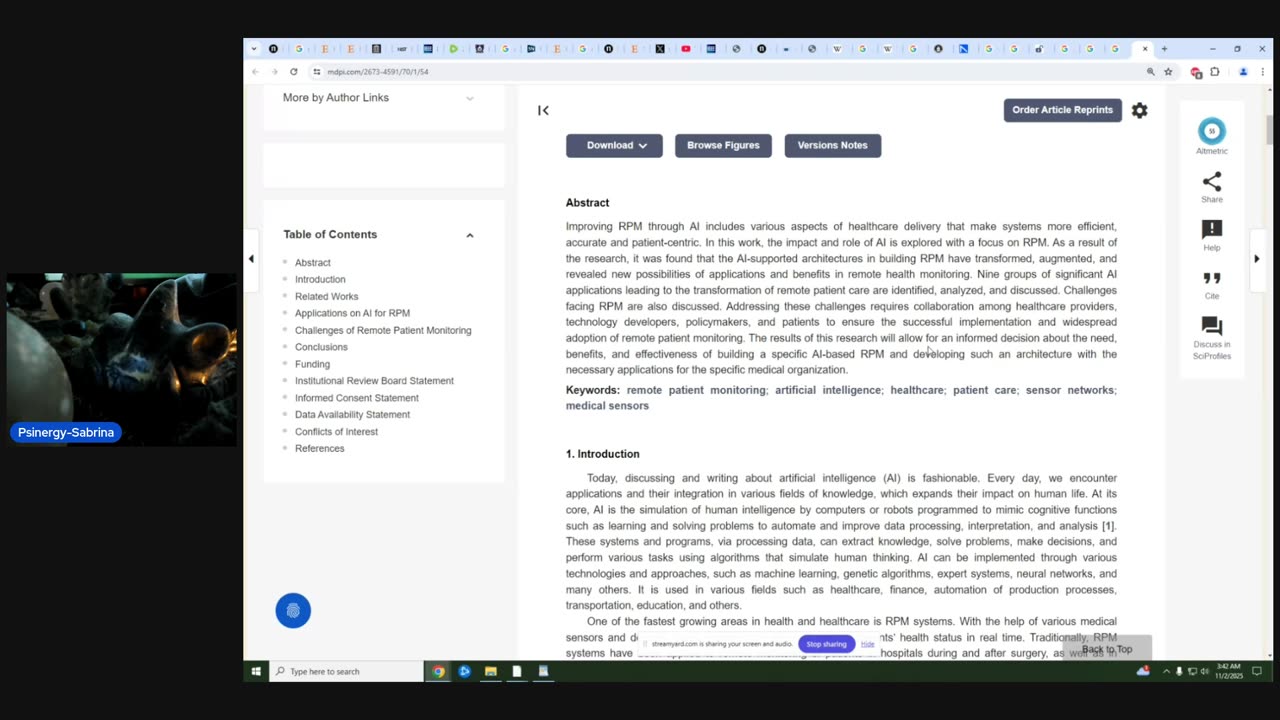Click the Versions Notes button
The height and width of the screenshot is (720, 1280).
pos(833,145)
